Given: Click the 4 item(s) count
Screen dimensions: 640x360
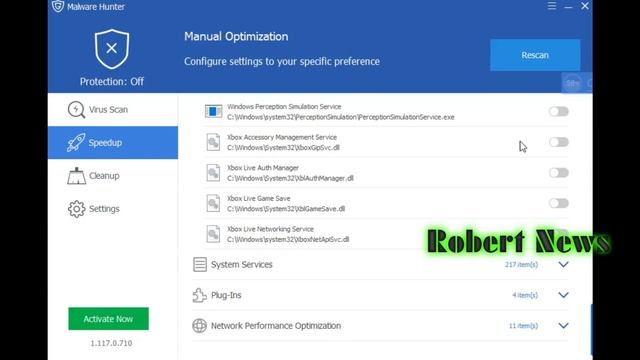Looking at the screenshot, I should 525,295.
